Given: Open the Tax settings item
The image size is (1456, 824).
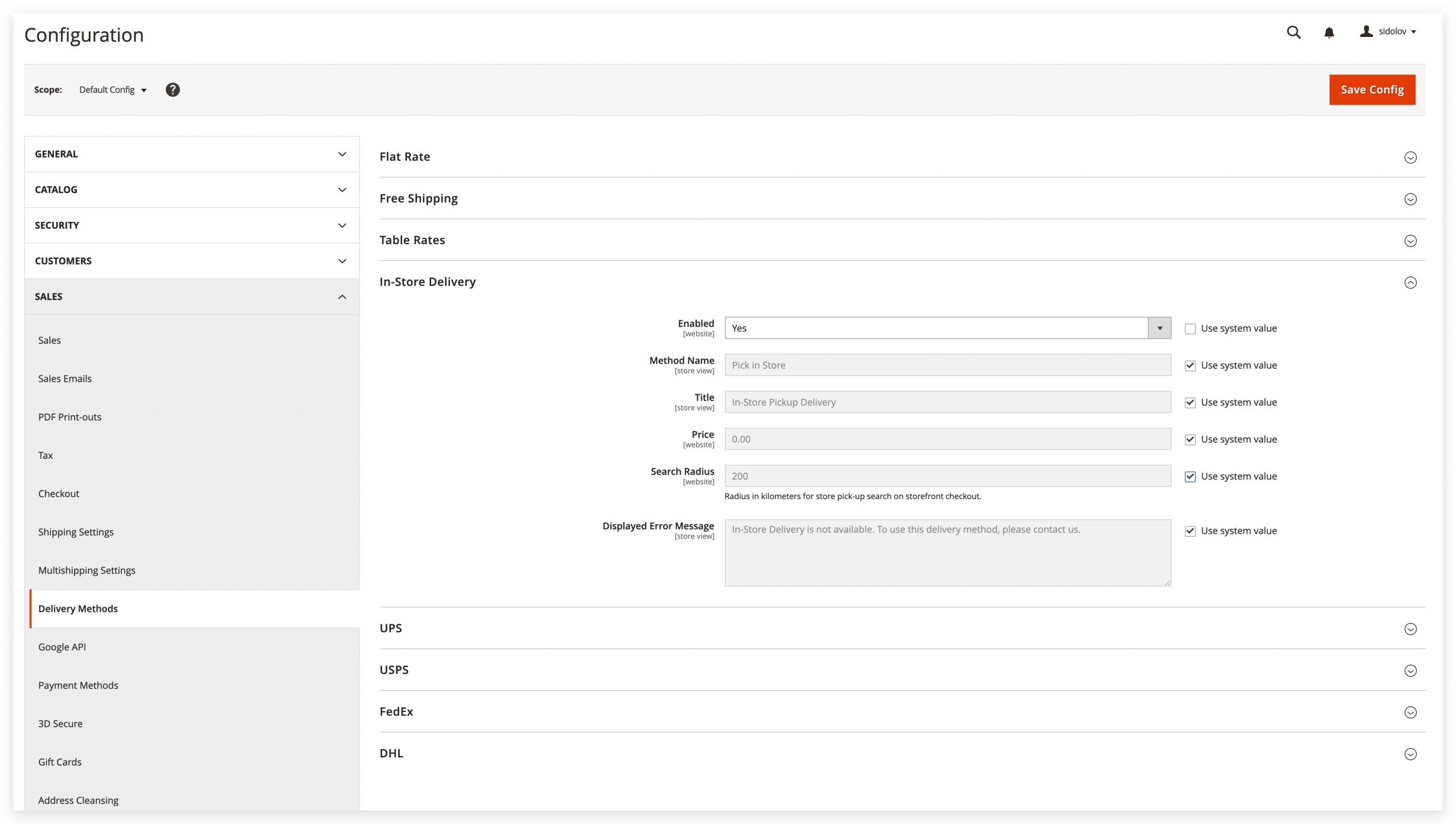Looking at the screenshot, I should pyautogui.click(x=45, y=455).
